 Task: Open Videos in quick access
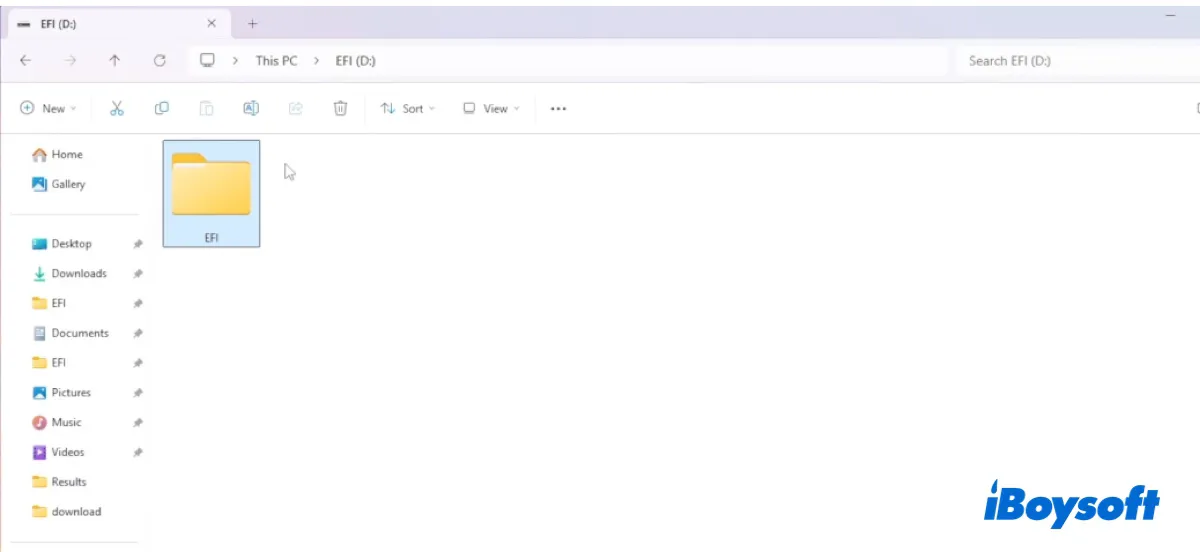pos(58,452)
